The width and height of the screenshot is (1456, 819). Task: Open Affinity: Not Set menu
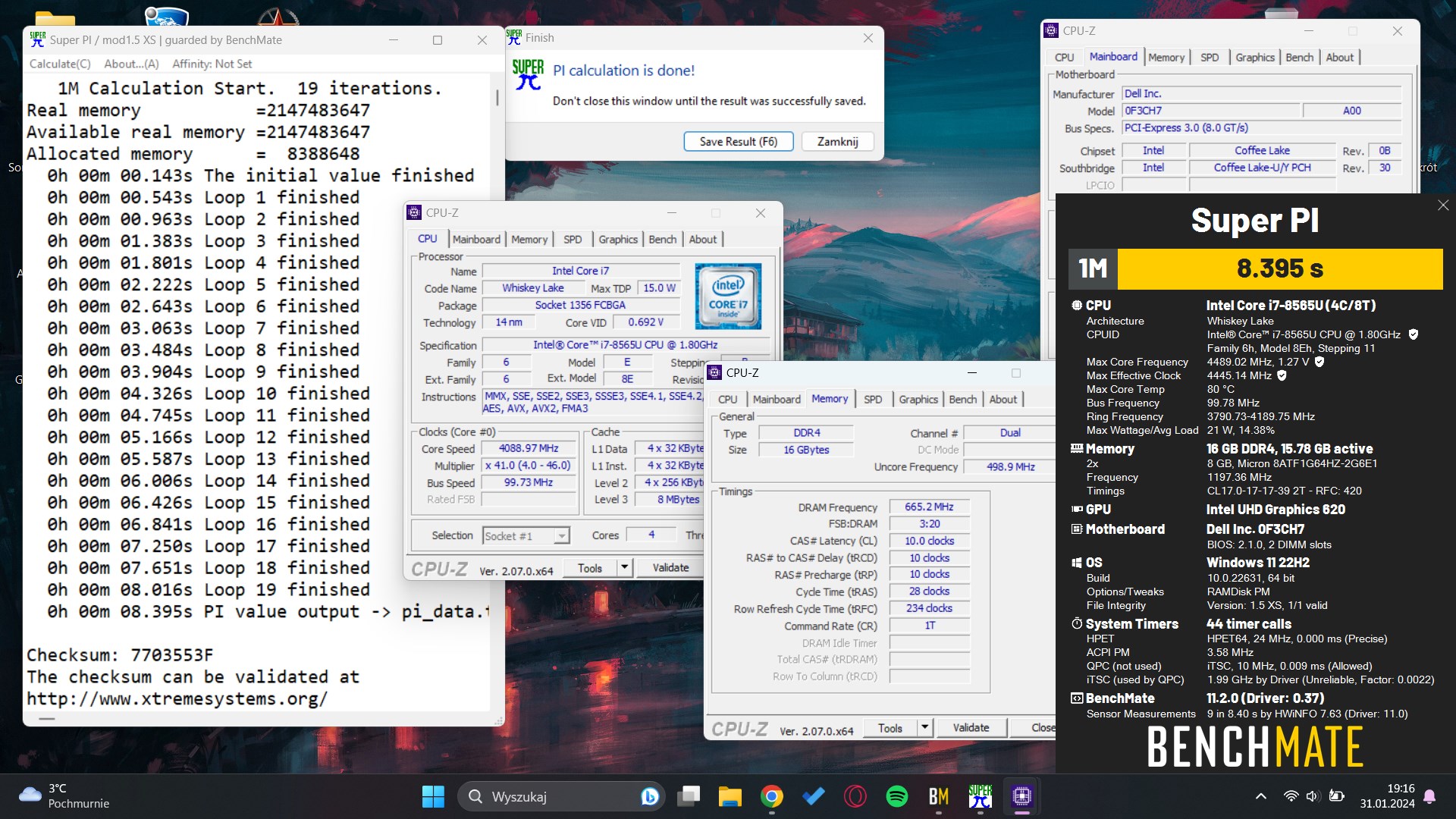[x=212, y=64]
